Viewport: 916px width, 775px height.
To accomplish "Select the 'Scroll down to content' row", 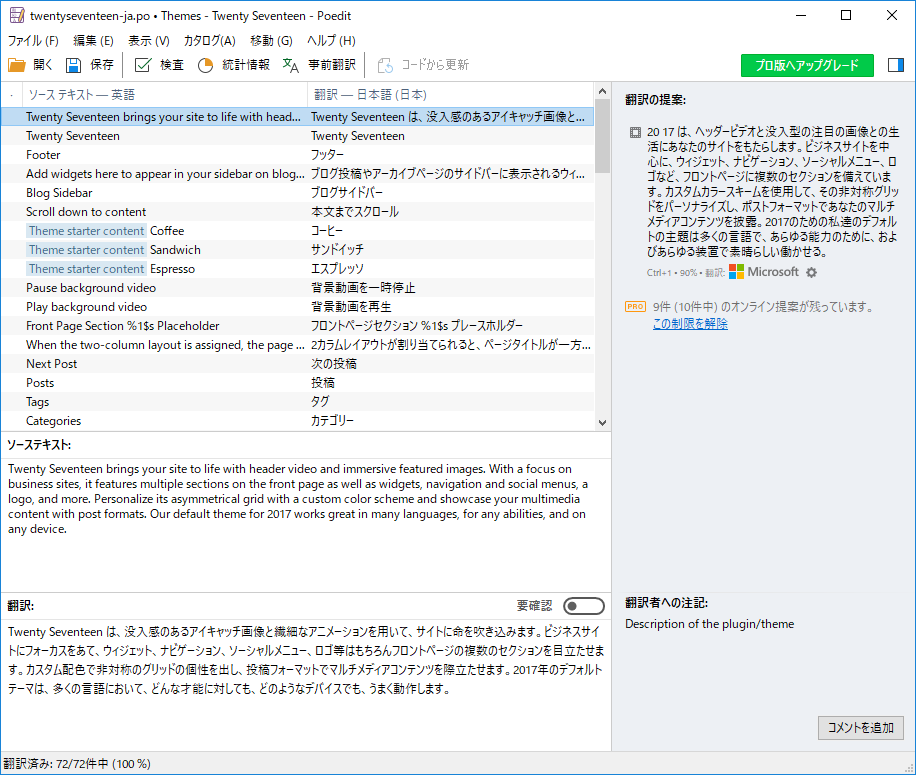I will [298, 211].
